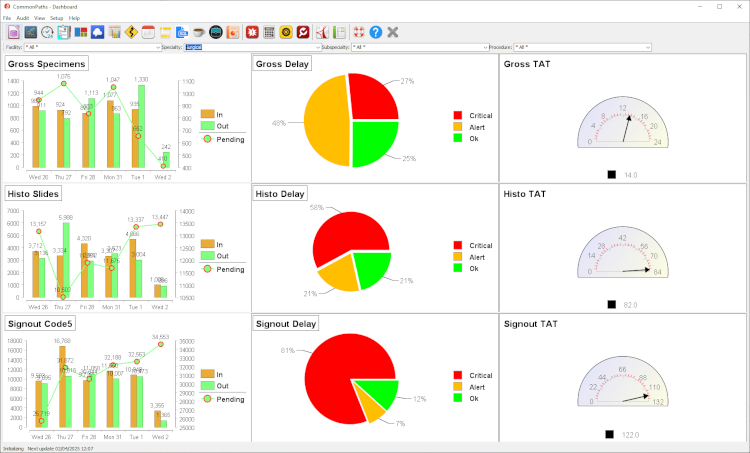Click the gray X icon in toolbar

pos(393,32)
